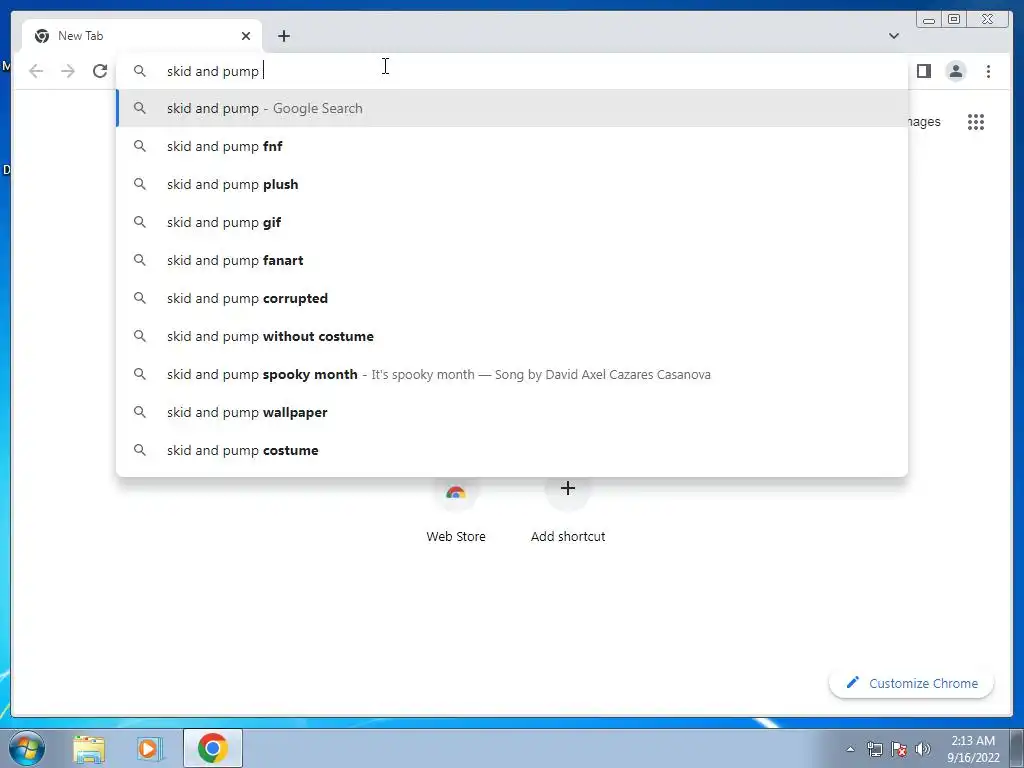This screenshot has width=1024, height=768.
Task: Pick 'skid and pump wallpaper' suggestion
Action: pos(512,412)
